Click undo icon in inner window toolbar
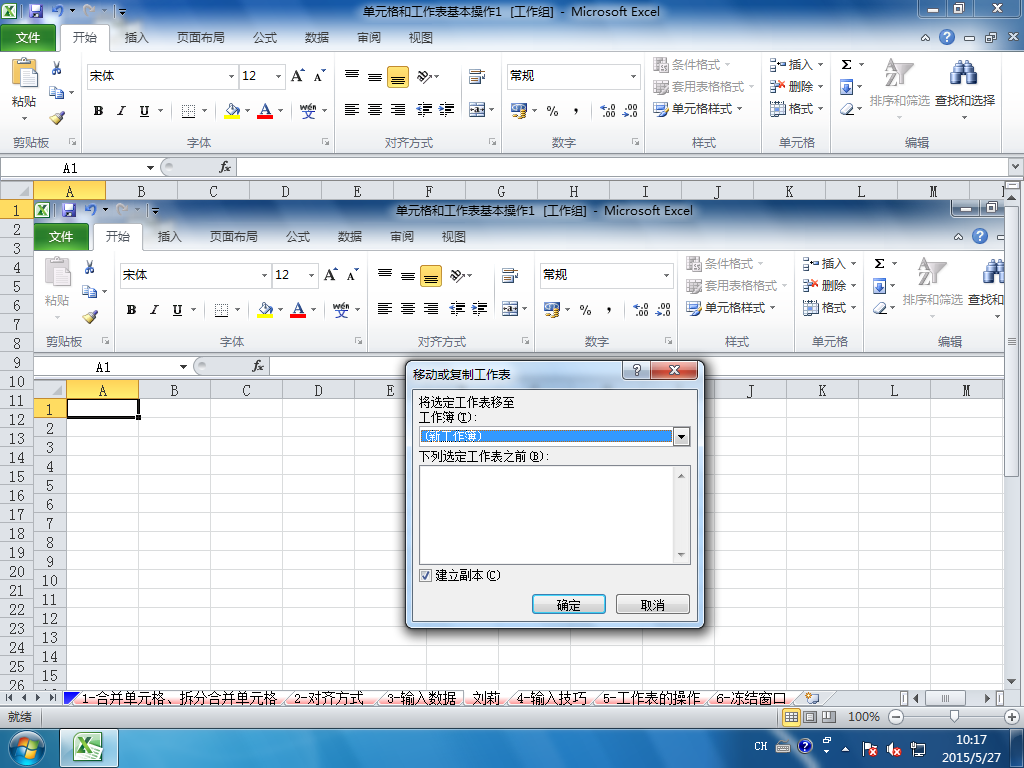1024x768 pixels. [x=90, y=210]
